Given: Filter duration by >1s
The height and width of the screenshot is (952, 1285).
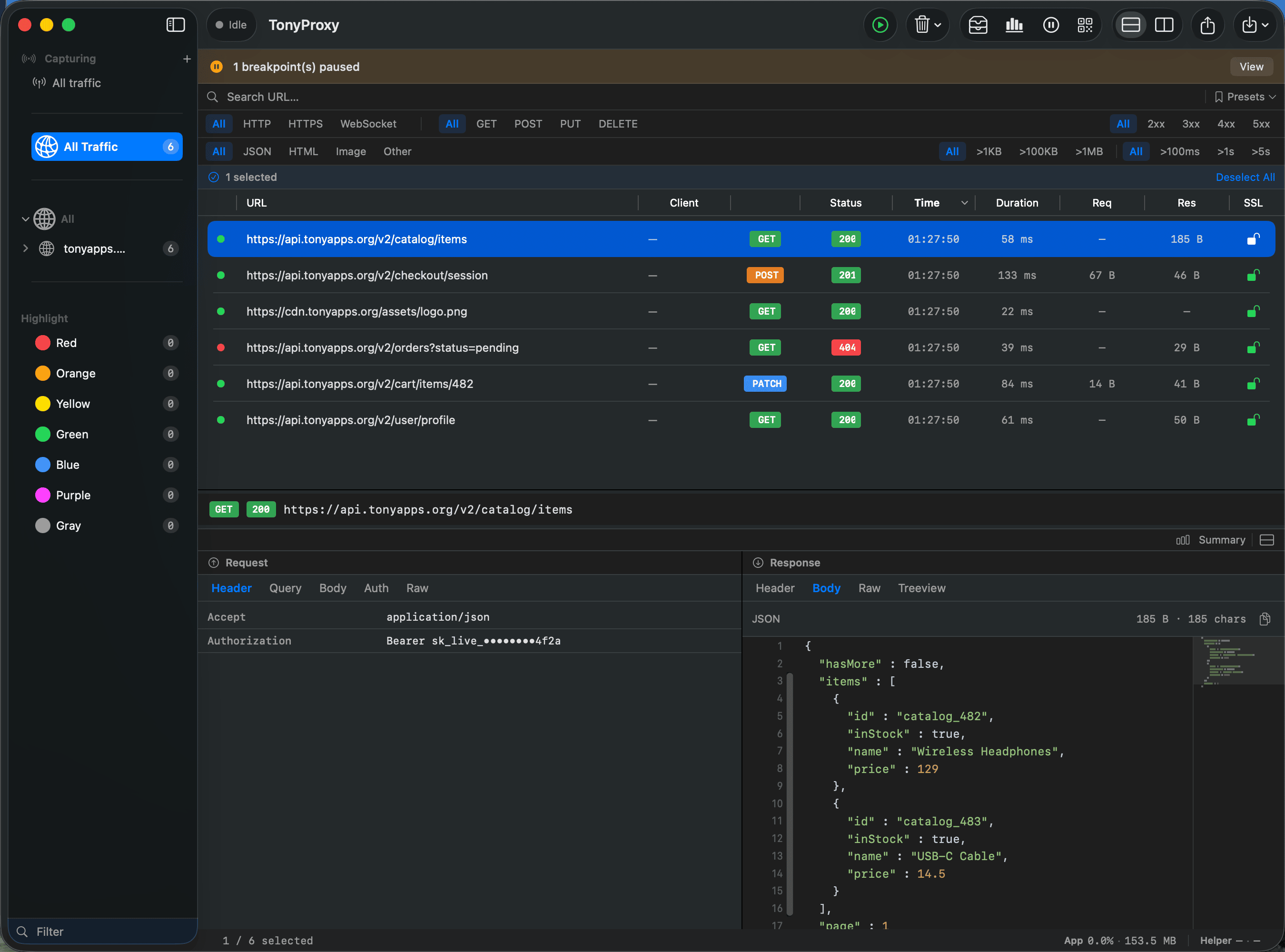Looking at the screenshot, I should pos(1225,151).
